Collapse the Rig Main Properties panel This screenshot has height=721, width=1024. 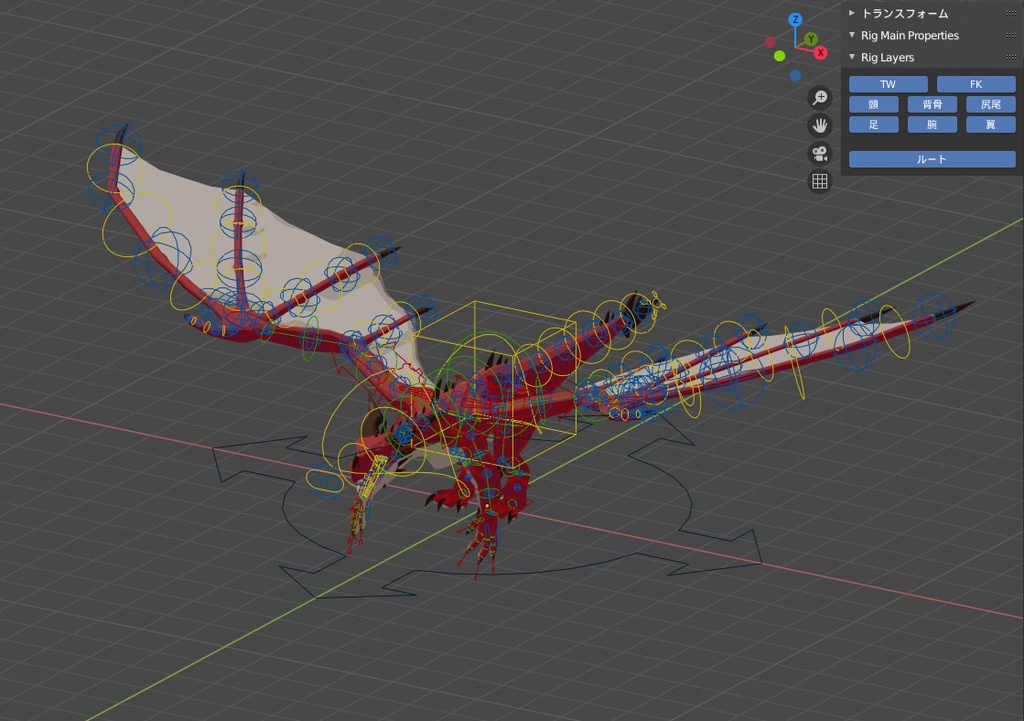(852, 35)
